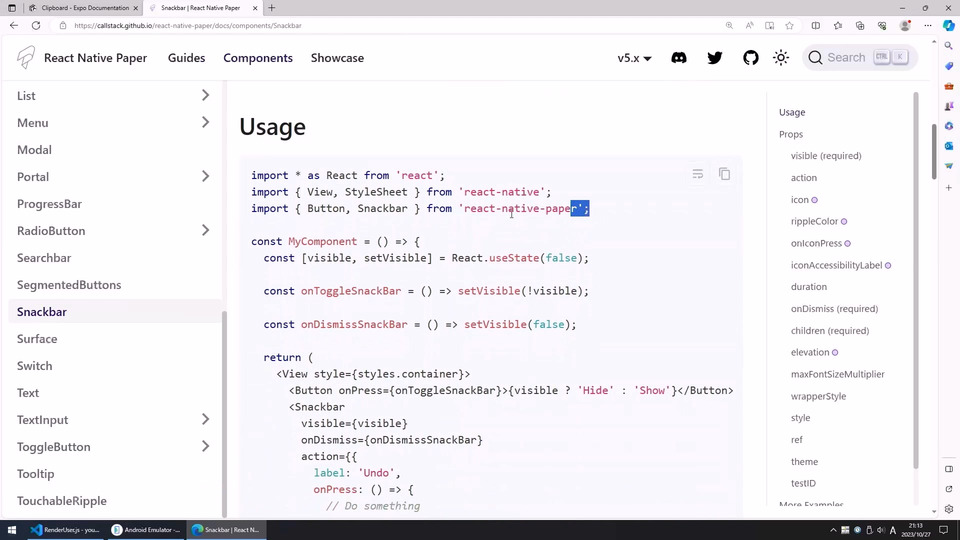Open the Discord link icon

679,58
